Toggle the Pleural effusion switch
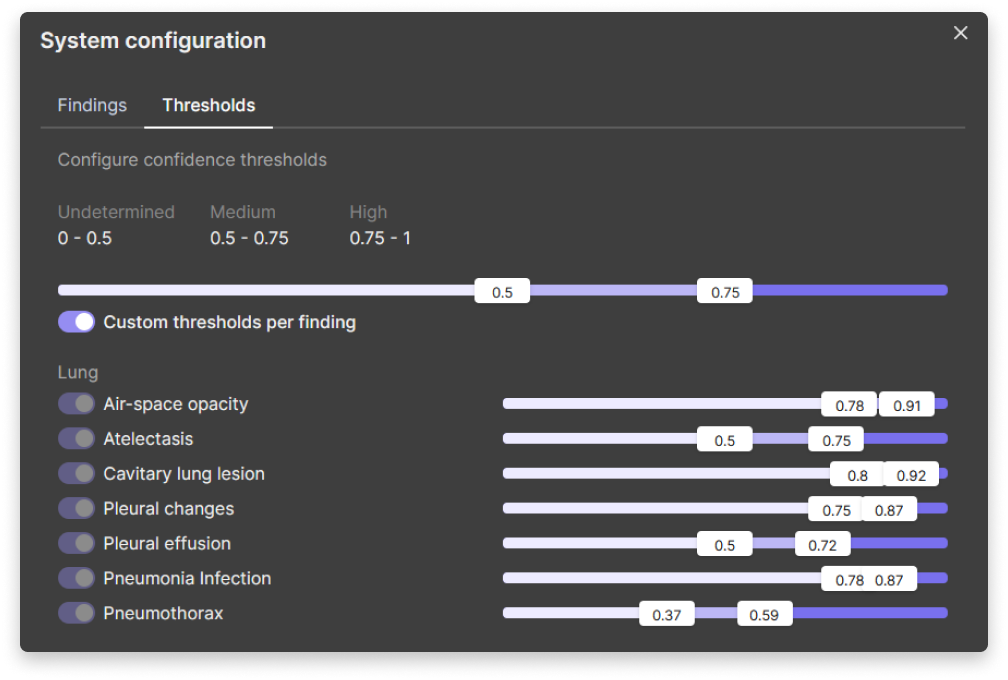 (76, 544)
